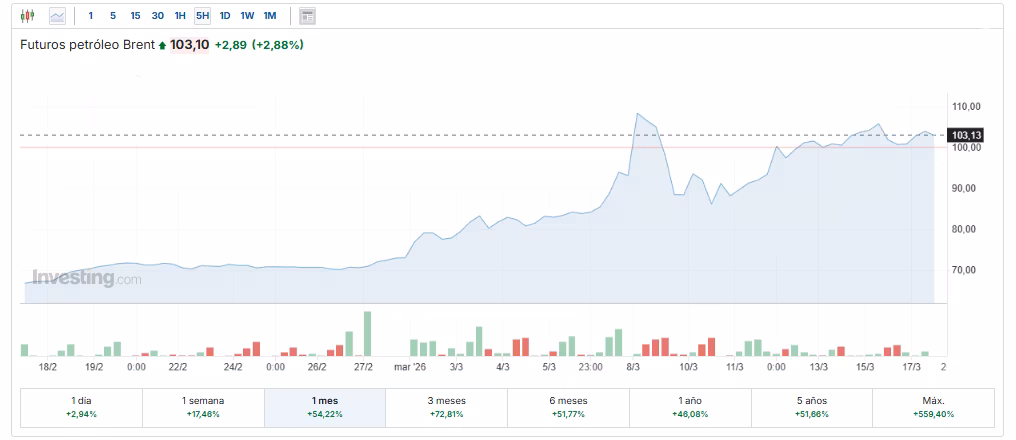Click the 110,00 price axis label
This screenshot has width=1016, height=440.
point(965,106)
